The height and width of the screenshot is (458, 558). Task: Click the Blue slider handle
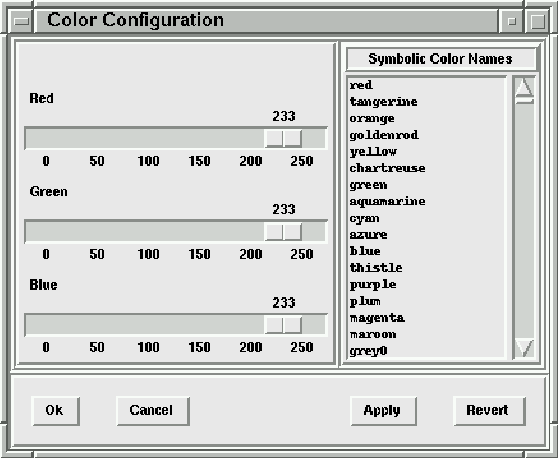click(x=283, y=325)
